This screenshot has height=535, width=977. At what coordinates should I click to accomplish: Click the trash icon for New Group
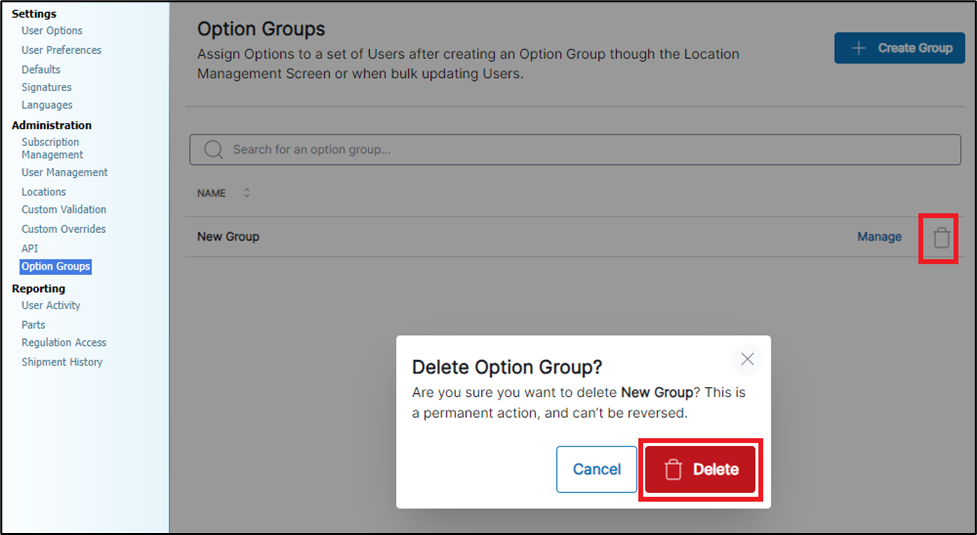tap(941, 238)
